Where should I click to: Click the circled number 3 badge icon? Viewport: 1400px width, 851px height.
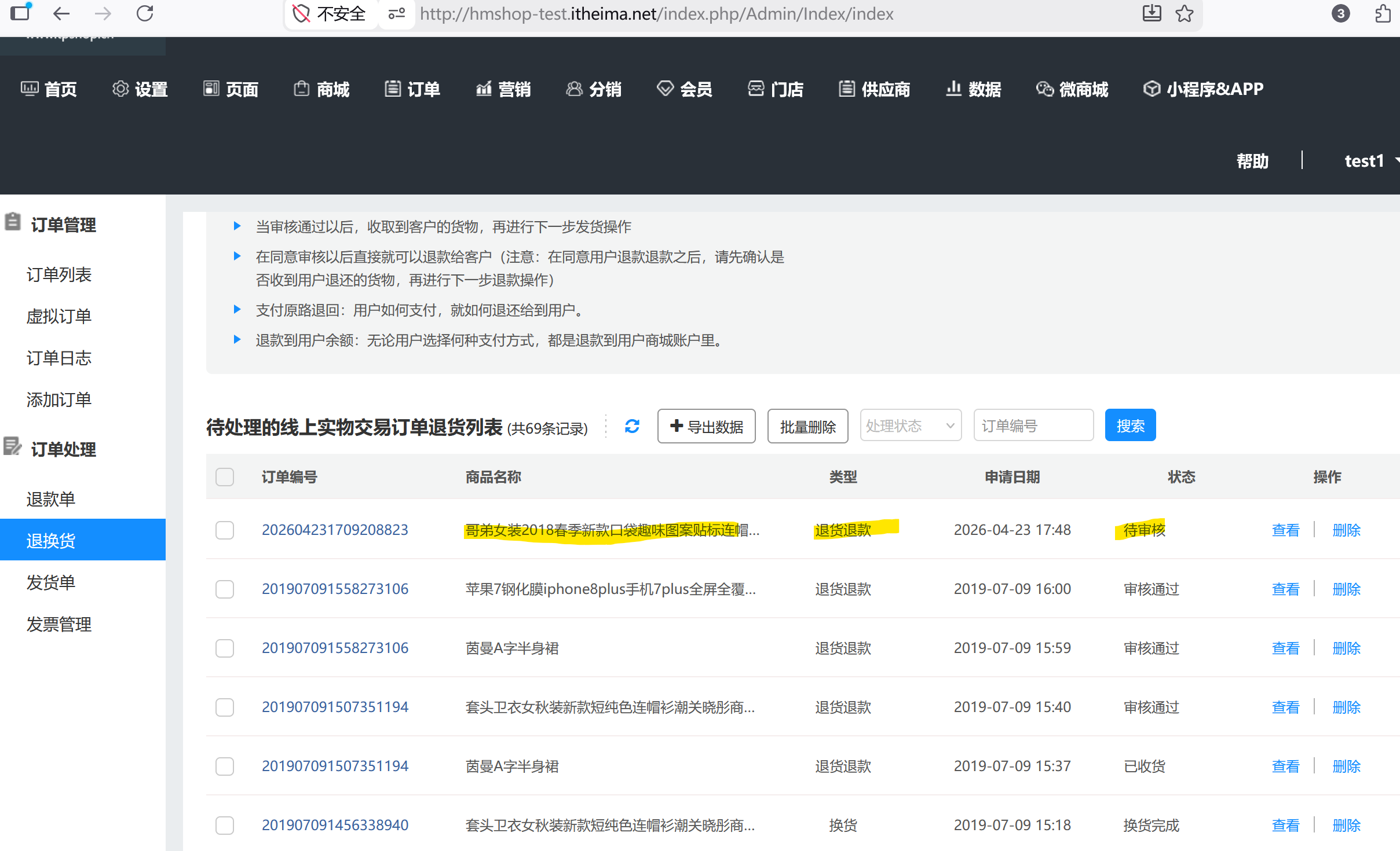[x=1340, y=13]
